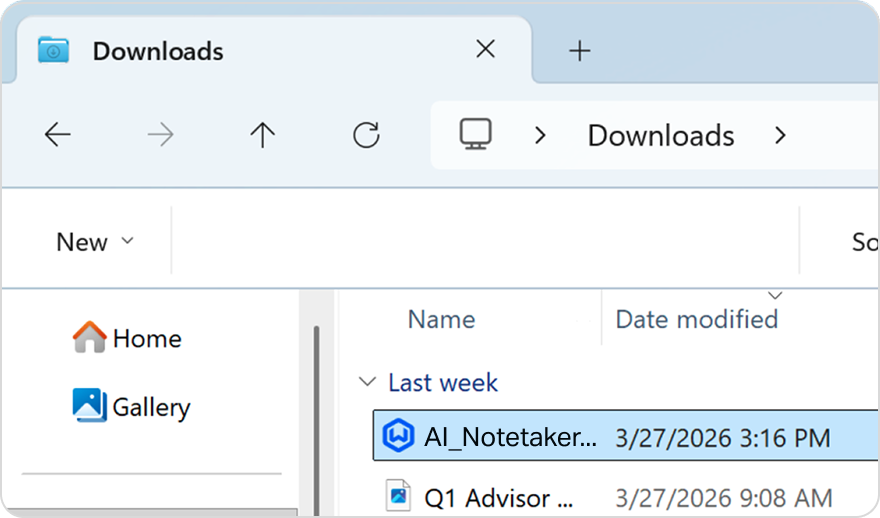Click the Q1 Advisor image file icon
Image resolution: width=880 pixels, height=518 pixels.
tap(398, 496)
